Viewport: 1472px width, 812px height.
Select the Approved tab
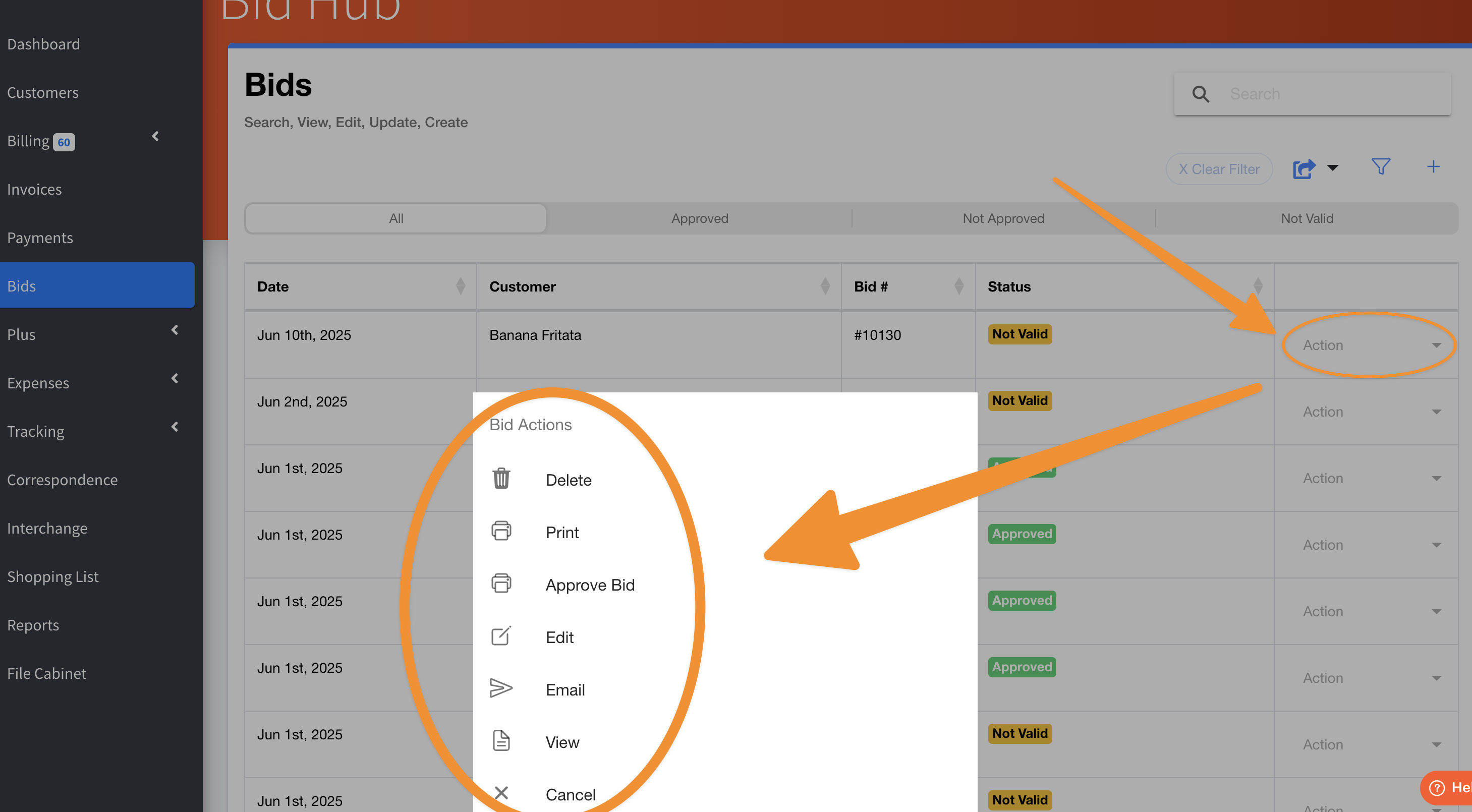(x=700, y=218)
